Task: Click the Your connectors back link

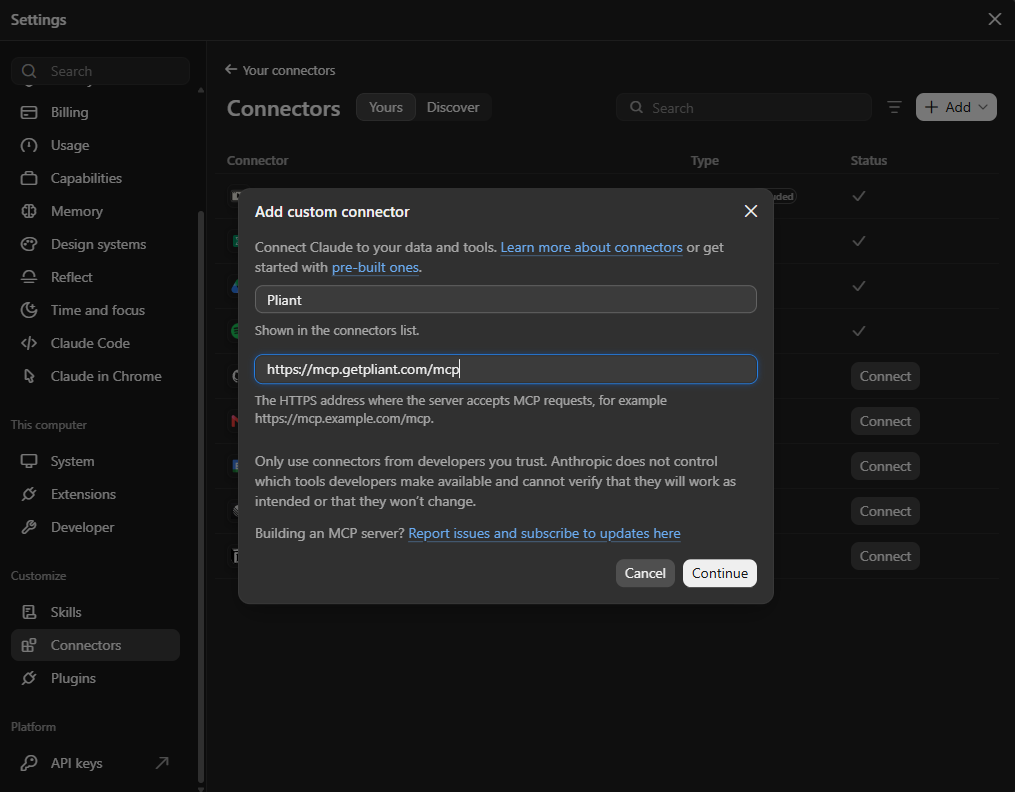Action: [x=280, y=70]
